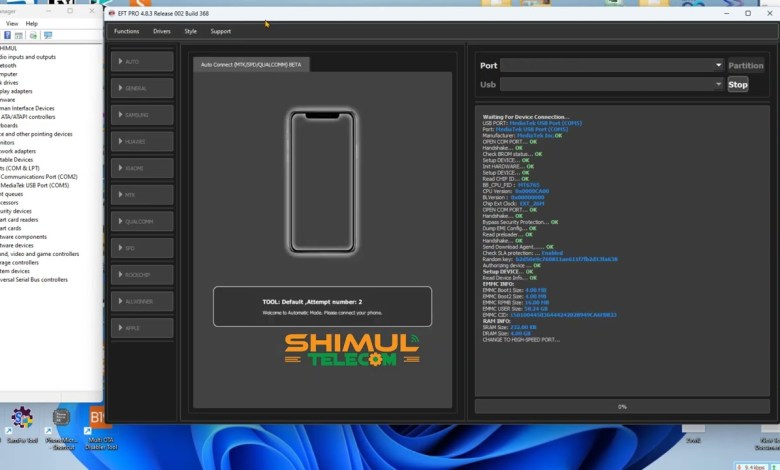
Task: Expand the SPD category in sidebar
Action: tap(142, 248)
